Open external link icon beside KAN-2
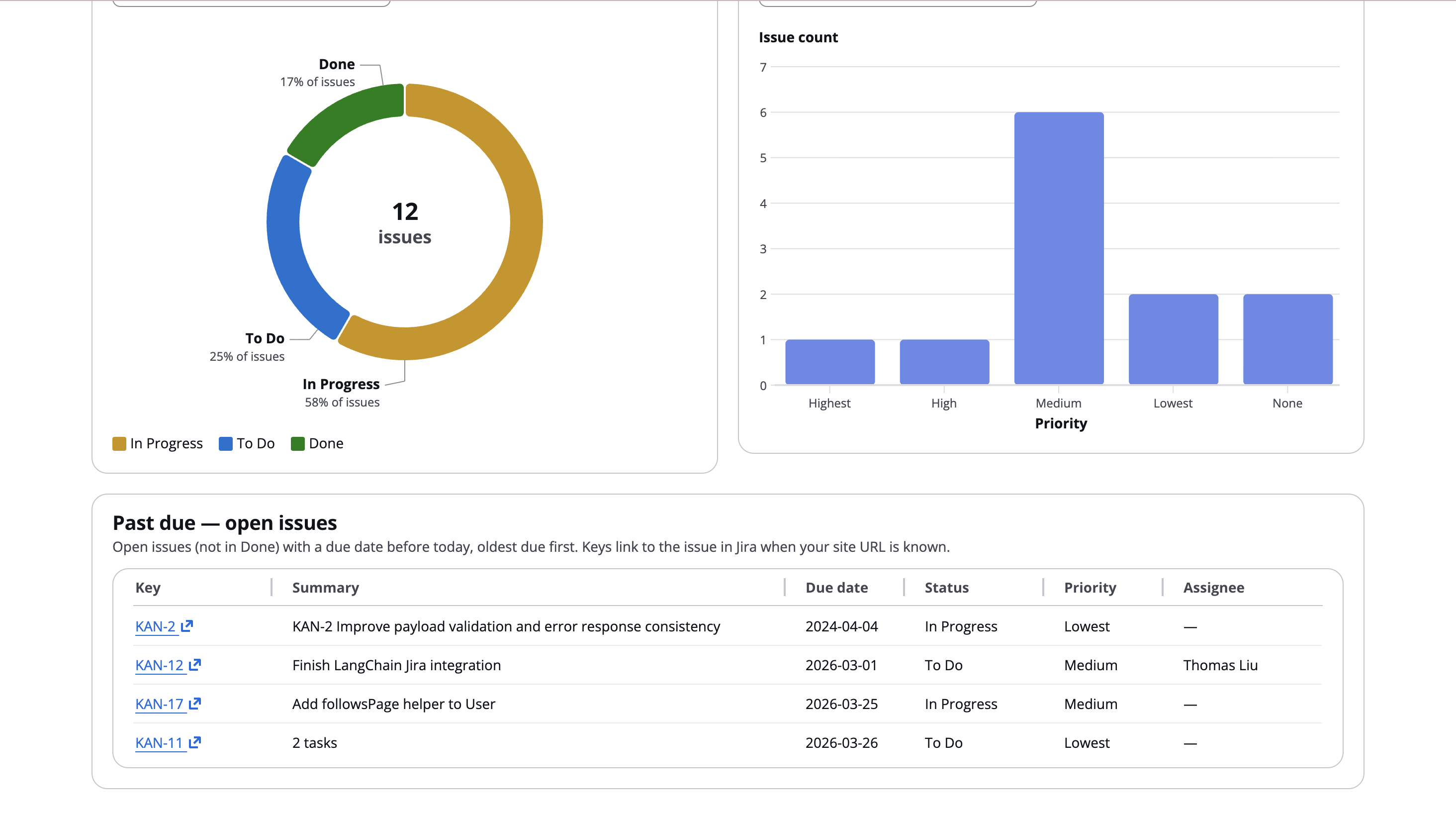 pyautogui.click(x=187, y=625)
